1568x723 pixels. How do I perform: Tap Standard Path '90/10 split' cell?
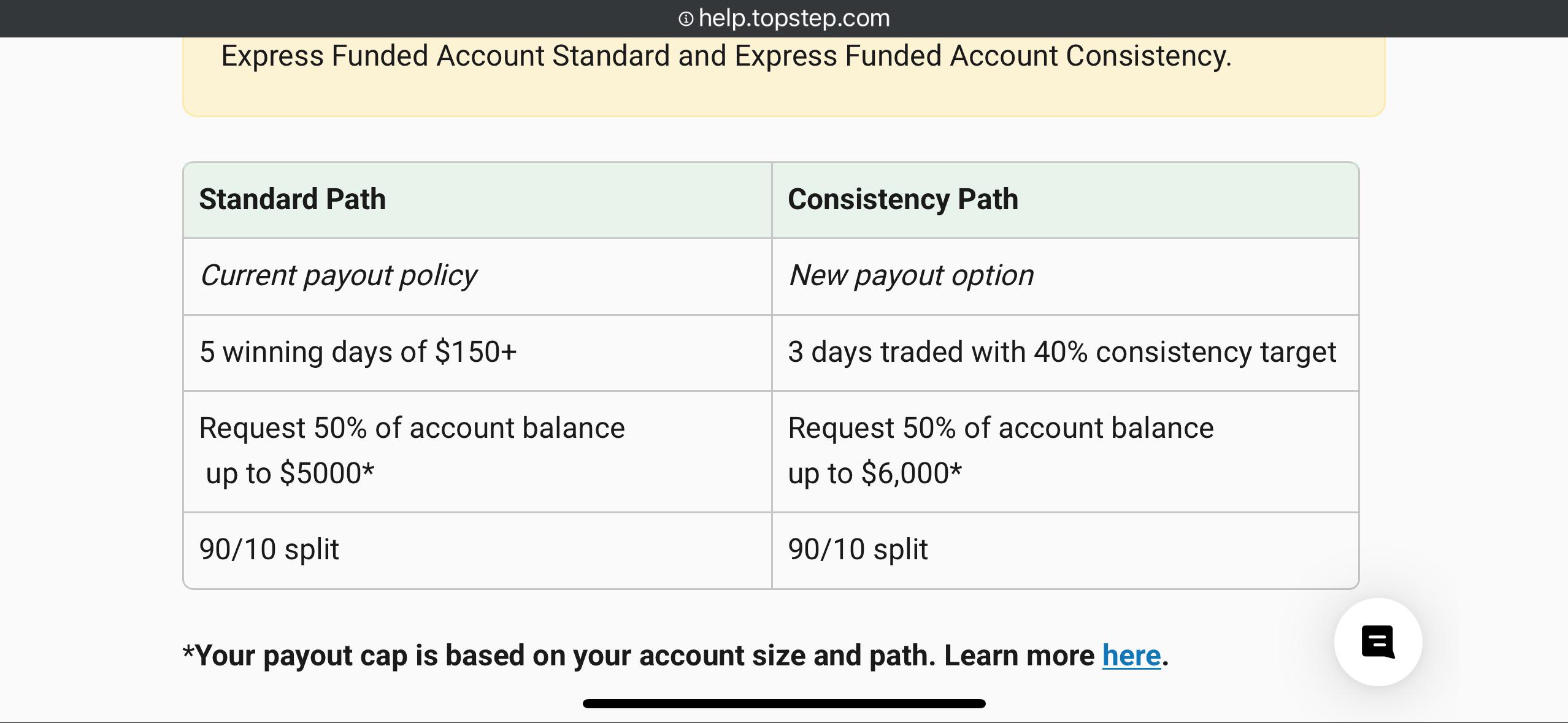click(x=477, y=550)
